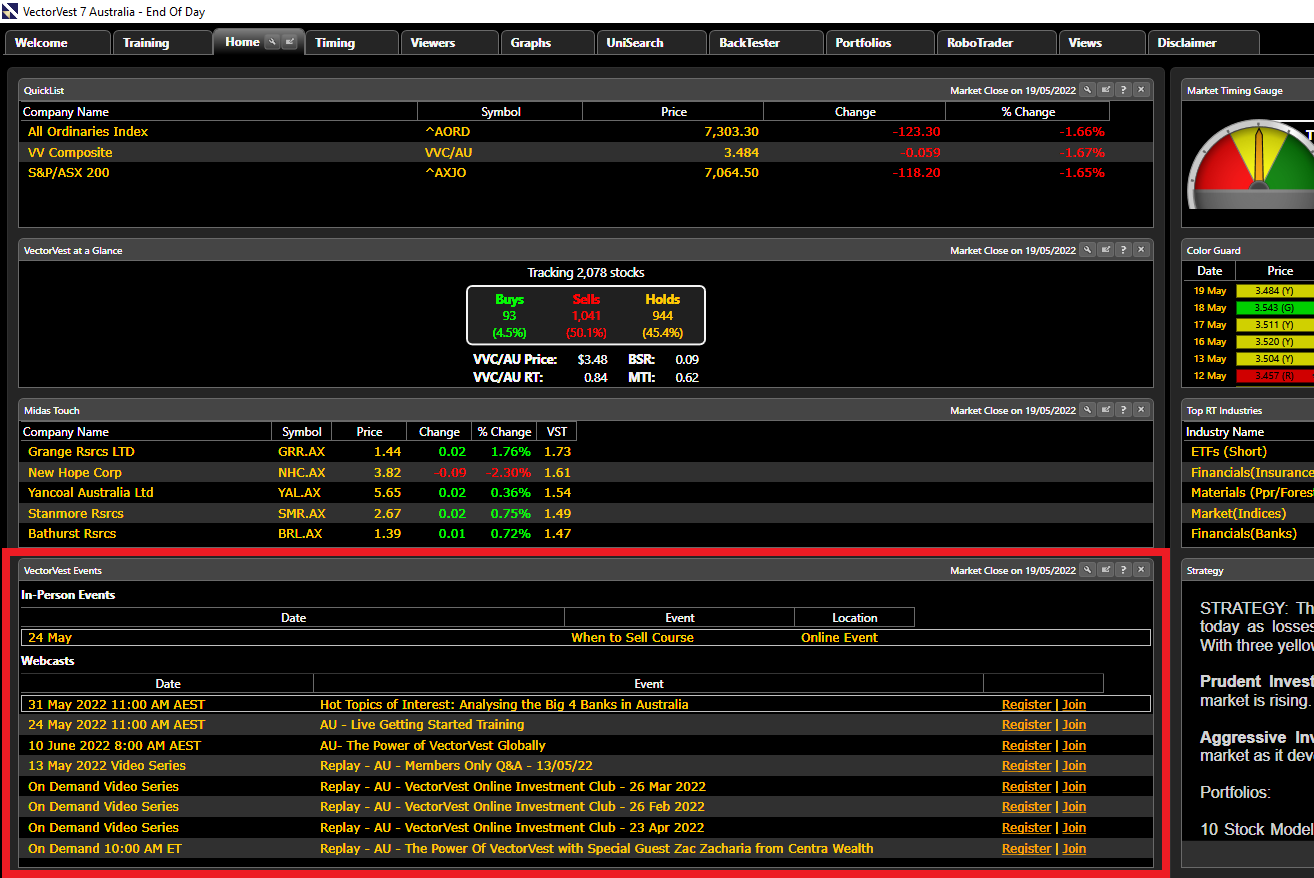This screenshot has height=878, width=1314.
Task: Click the VectorVest app logo in title bar
Action: pos(11,11)
